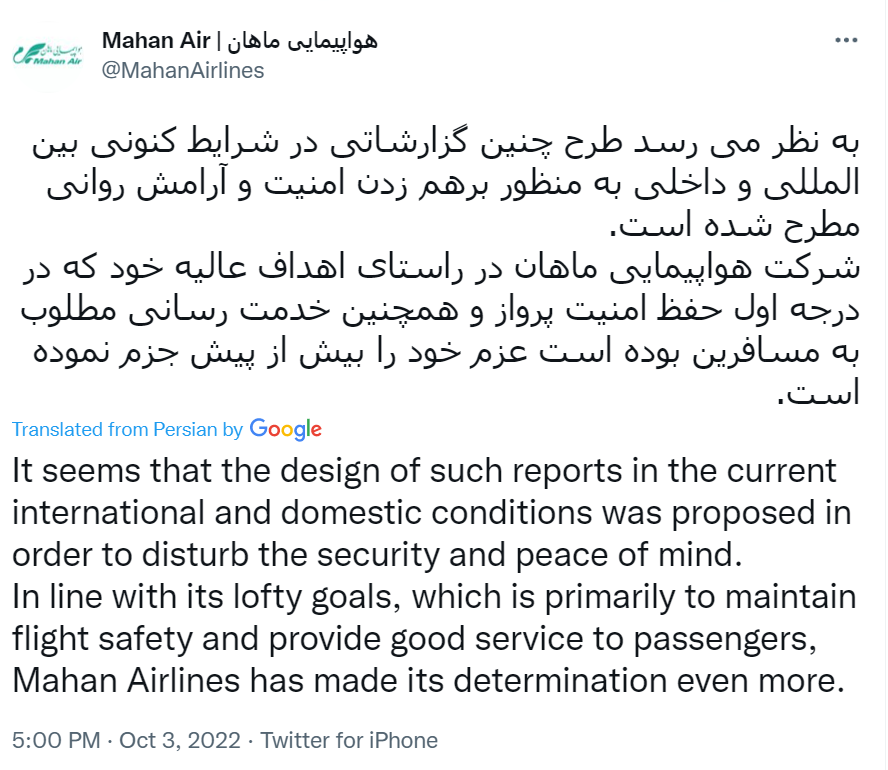
Task: Click the word "Persian" in translation credit
Action: (x=185, y=429)
